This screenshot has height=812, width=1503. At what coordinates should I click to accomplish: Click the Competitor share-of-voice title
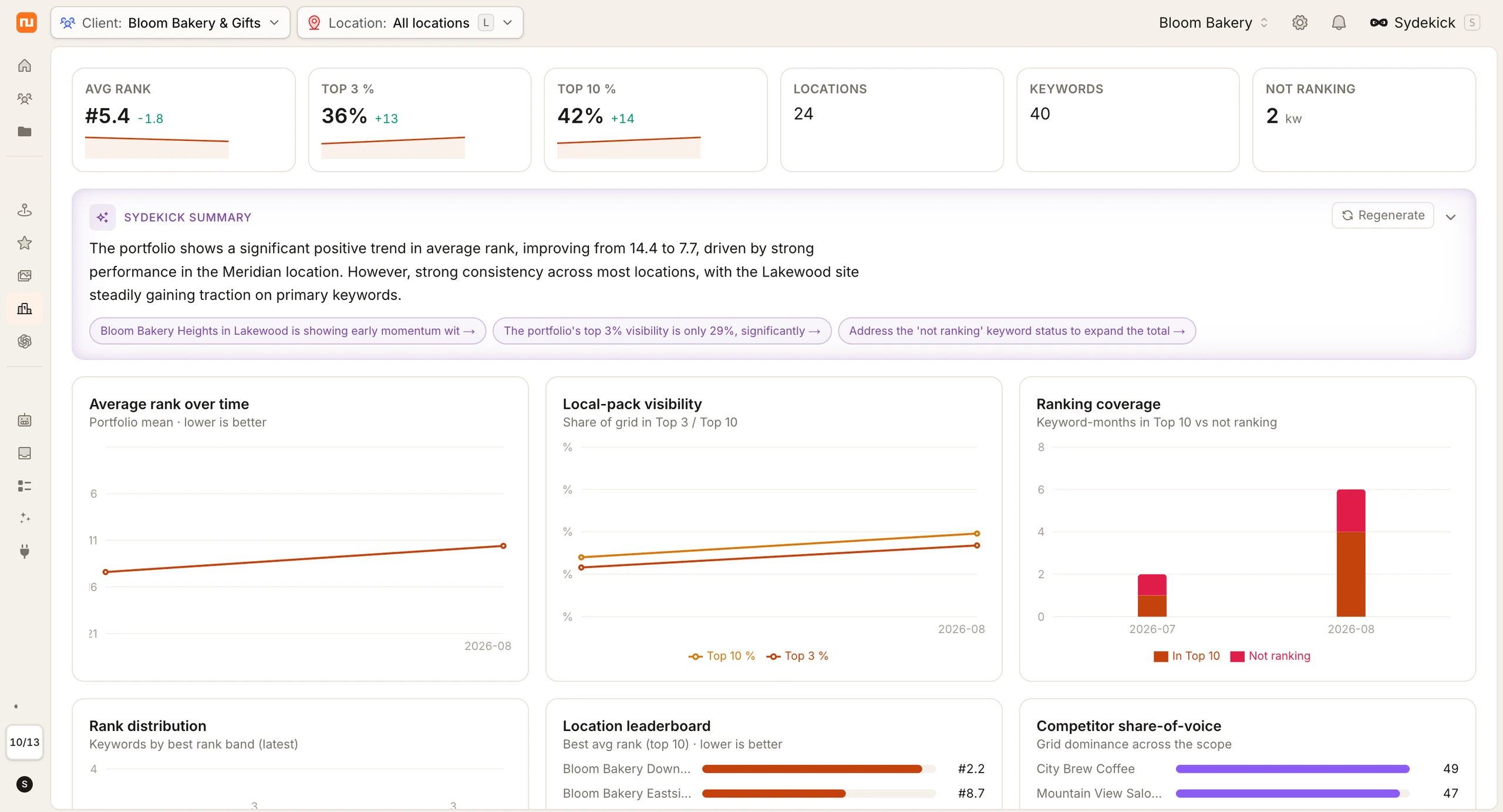click(1128, 726)
